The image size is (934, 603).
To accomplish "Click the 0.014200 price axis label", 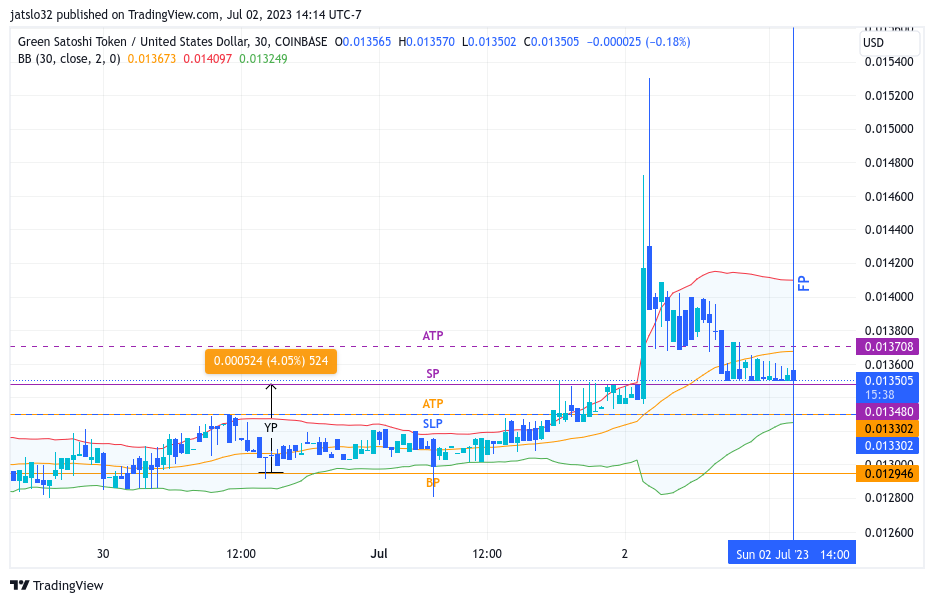I will tap(889, 263).
